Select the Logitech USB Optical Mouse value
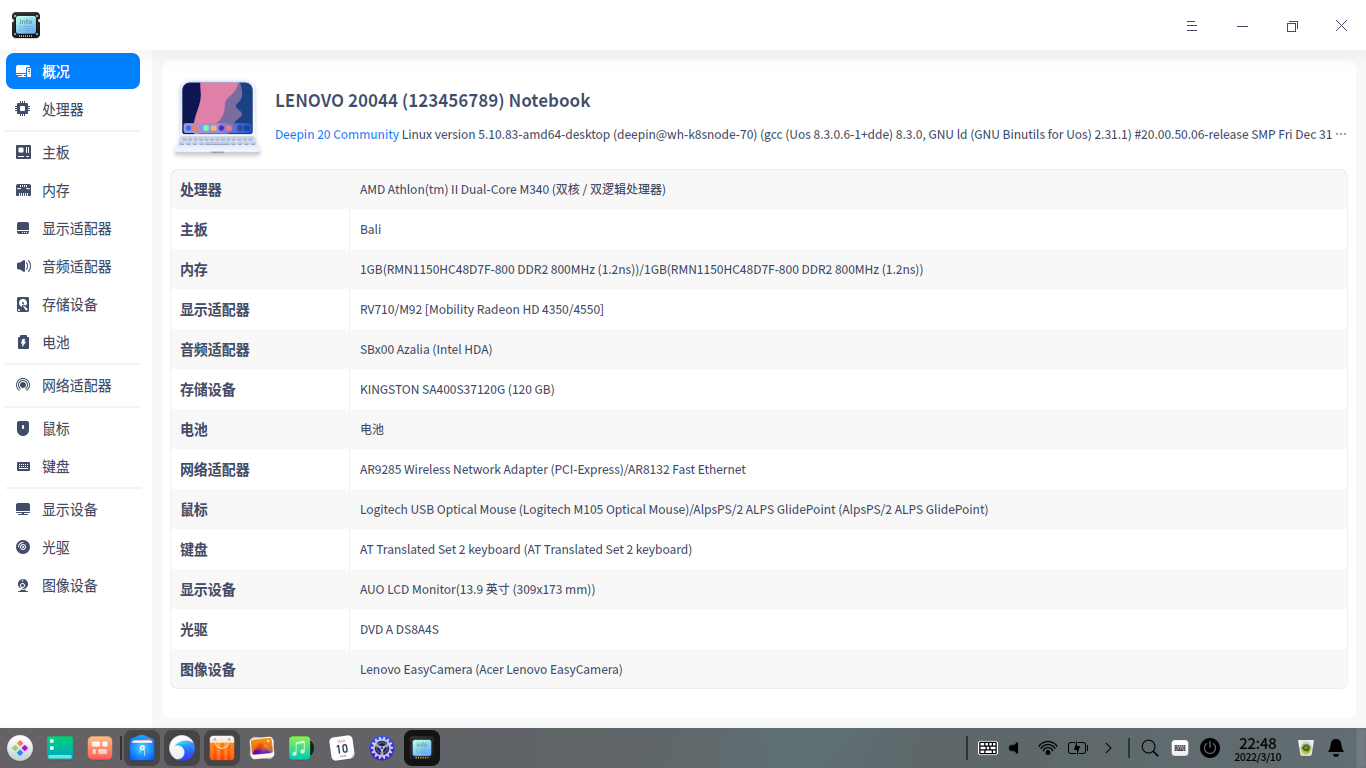This screenshot has width=1366, height=768. coord(674,509)
